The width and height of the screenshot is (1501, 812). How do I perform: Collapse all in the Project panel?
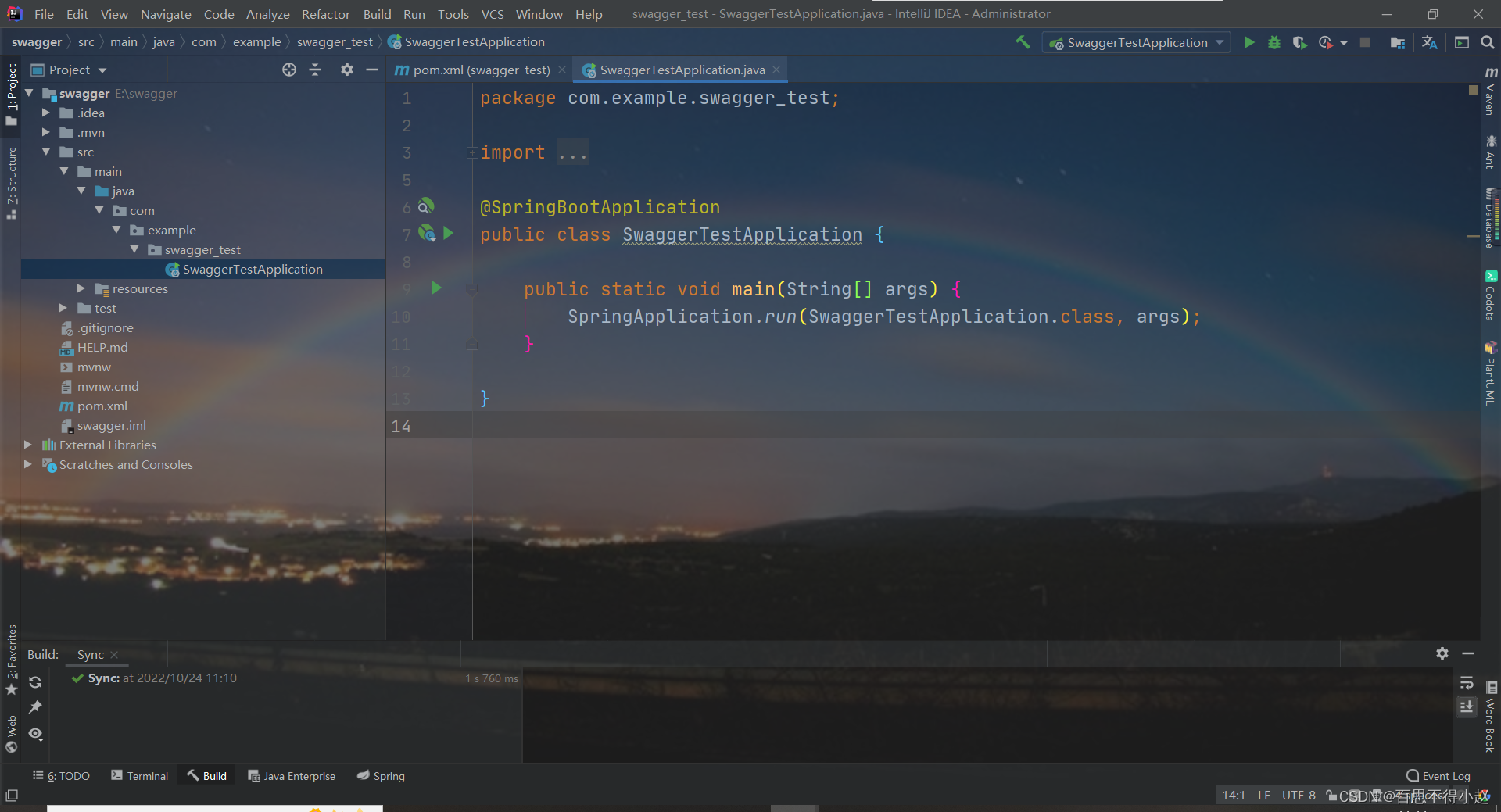point(315,70)
